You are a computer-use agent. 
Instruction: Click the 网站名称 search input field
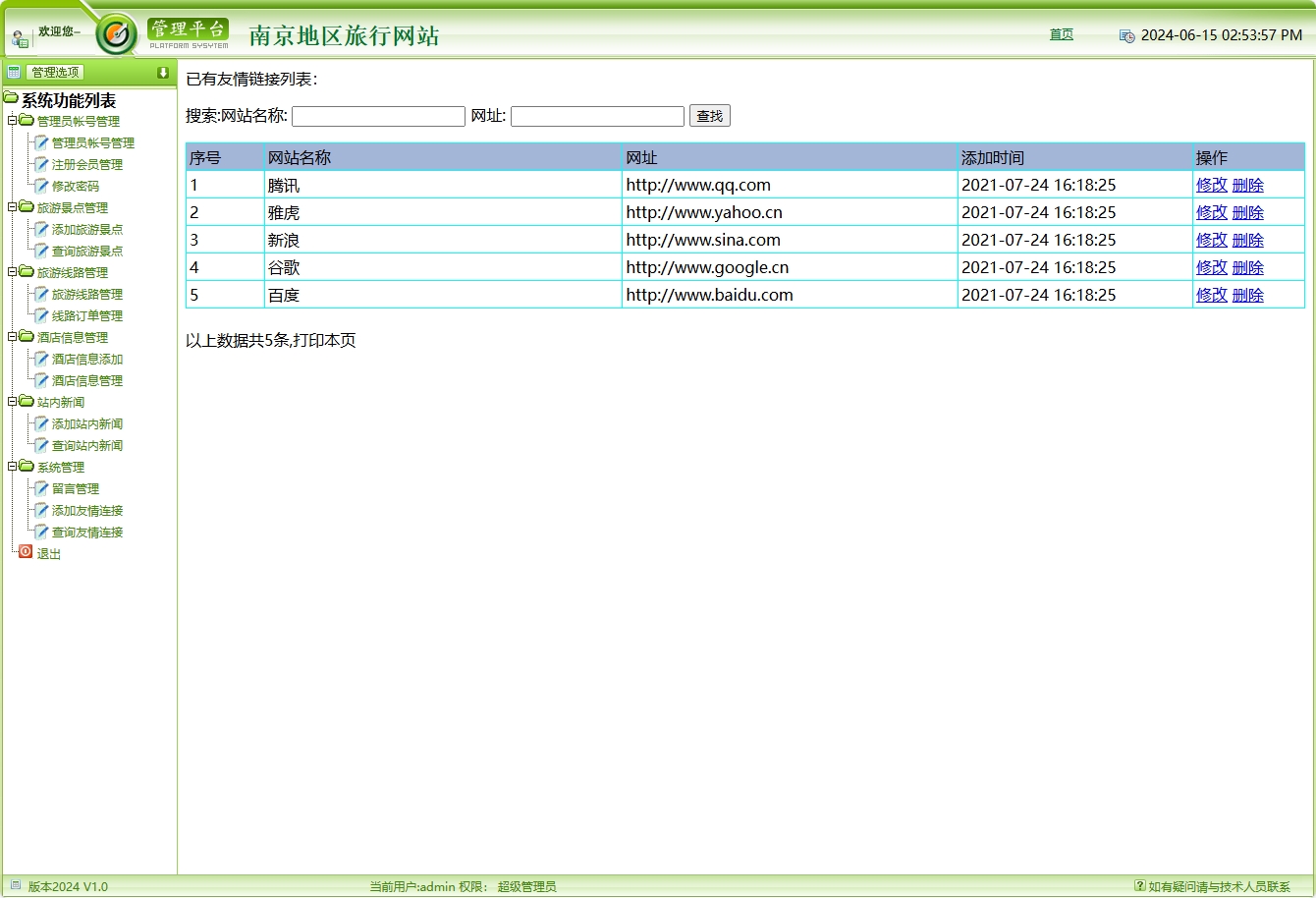pos(378,116)
